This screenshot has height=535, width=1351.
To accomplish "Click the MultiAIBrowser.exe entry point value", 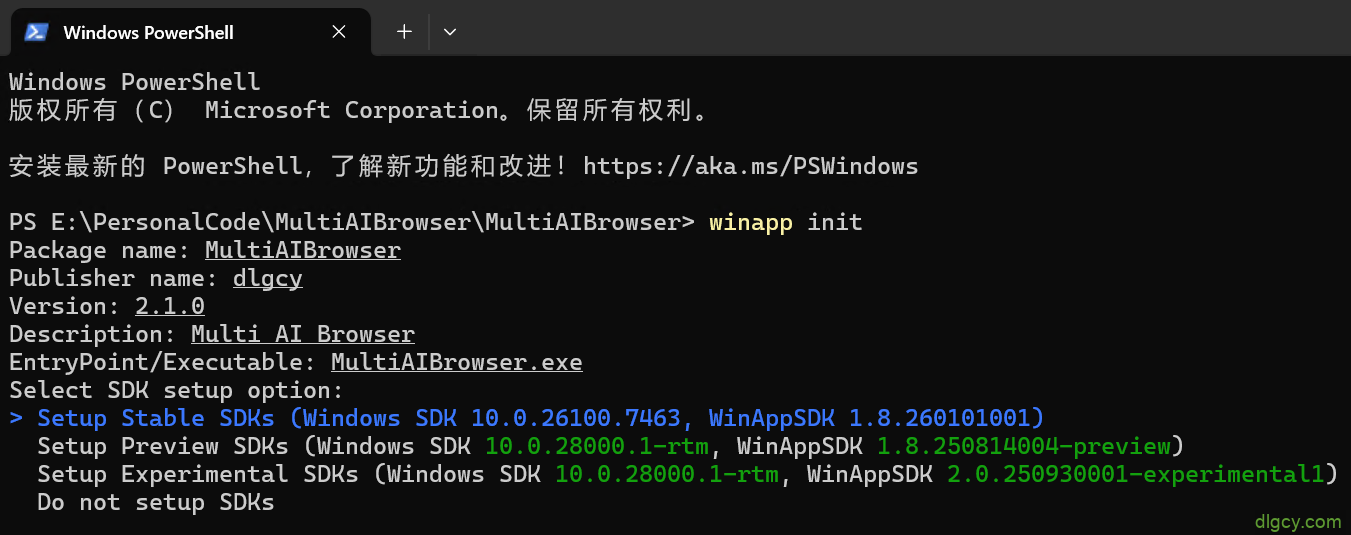I will pos(456,362).
